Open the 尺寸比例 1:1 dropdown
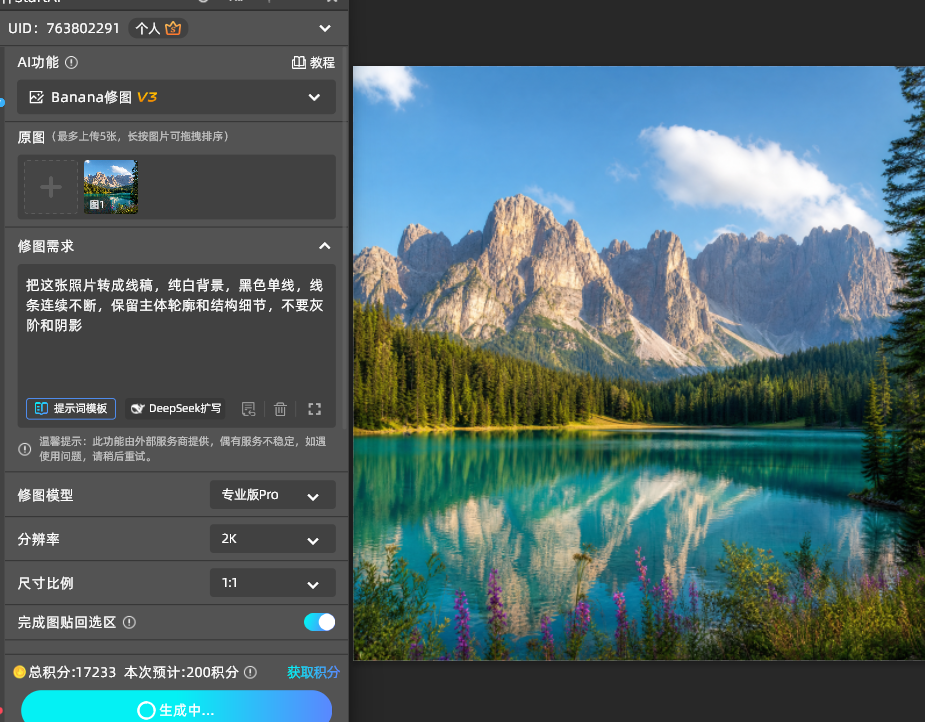The width and height of the screenshot is (925, 722). coord(273,583)
